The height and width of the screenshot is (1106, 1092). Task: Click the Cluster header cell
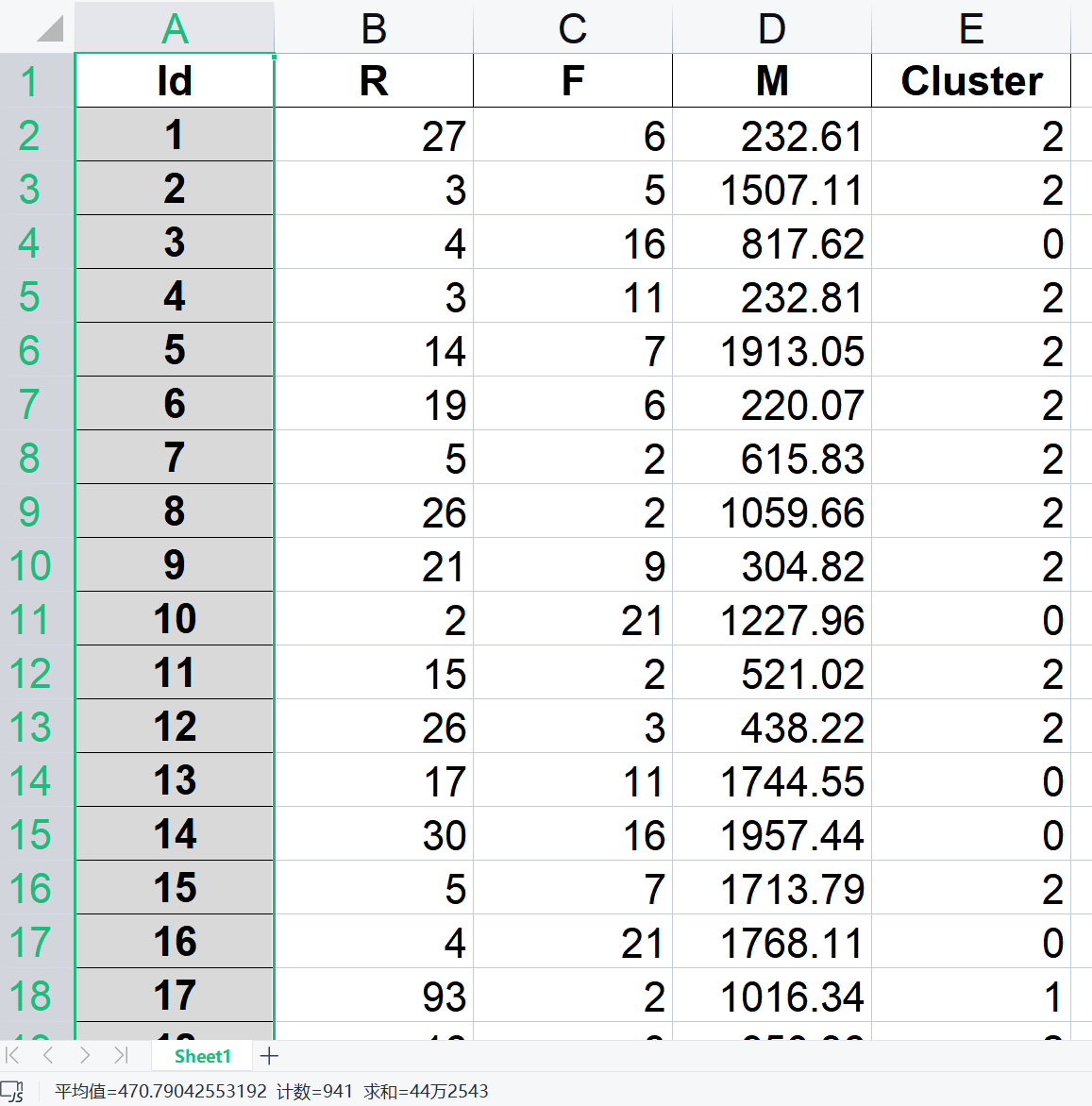tap(971, 81)
